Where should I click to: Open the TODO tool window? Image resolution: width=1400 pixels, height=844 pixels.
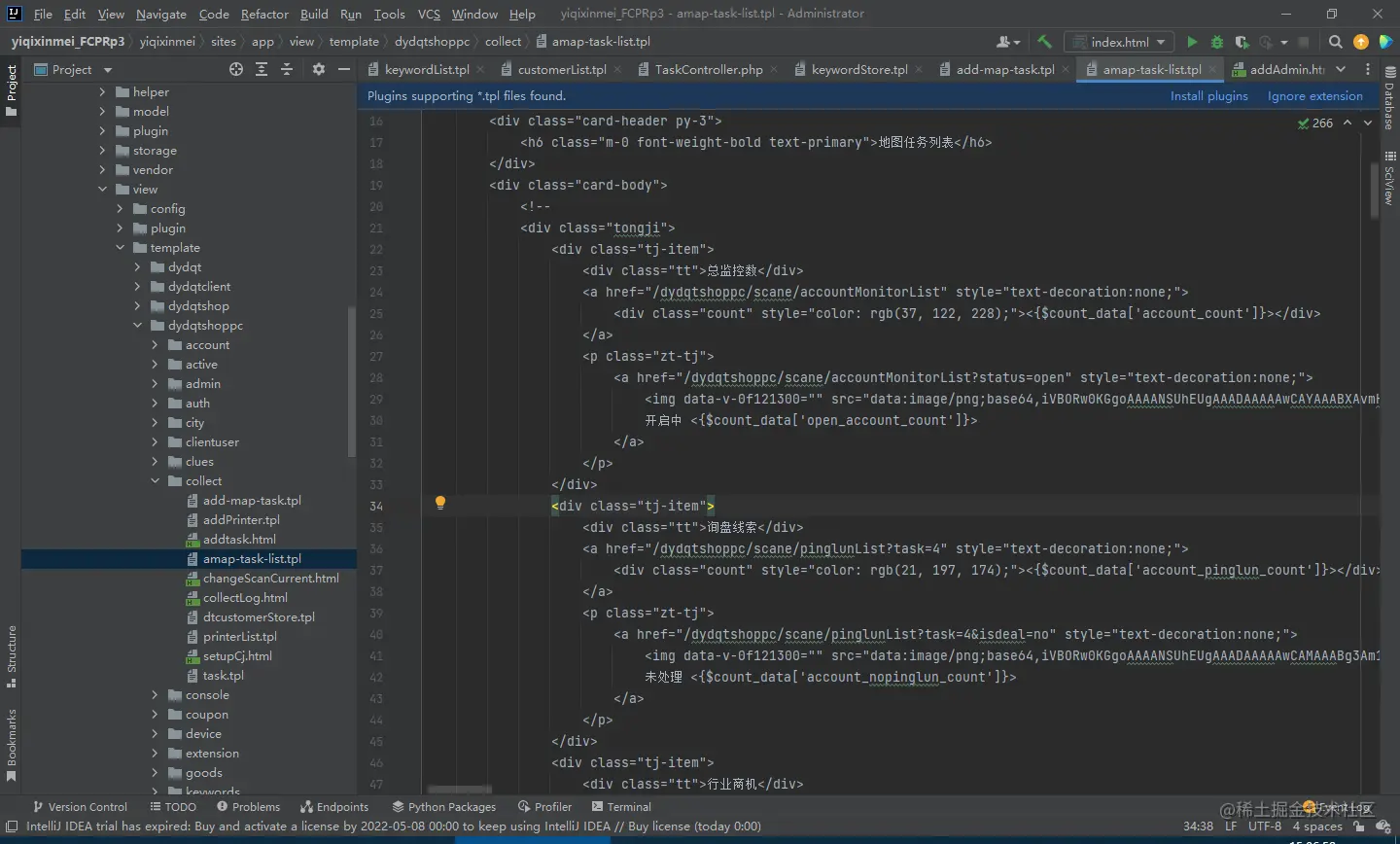[173, 806]
